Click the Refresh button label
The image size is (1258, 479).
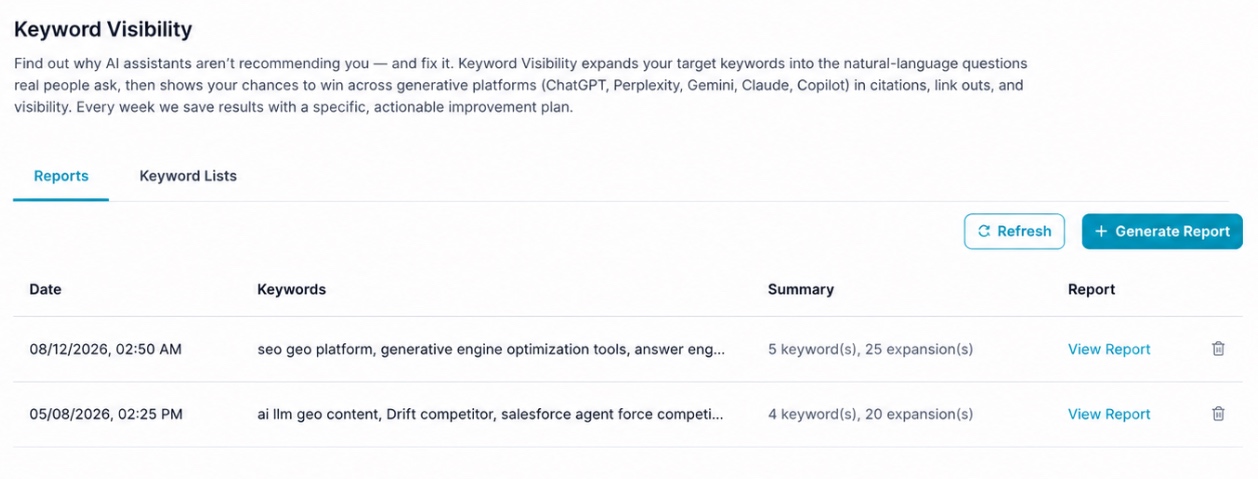1024,231
